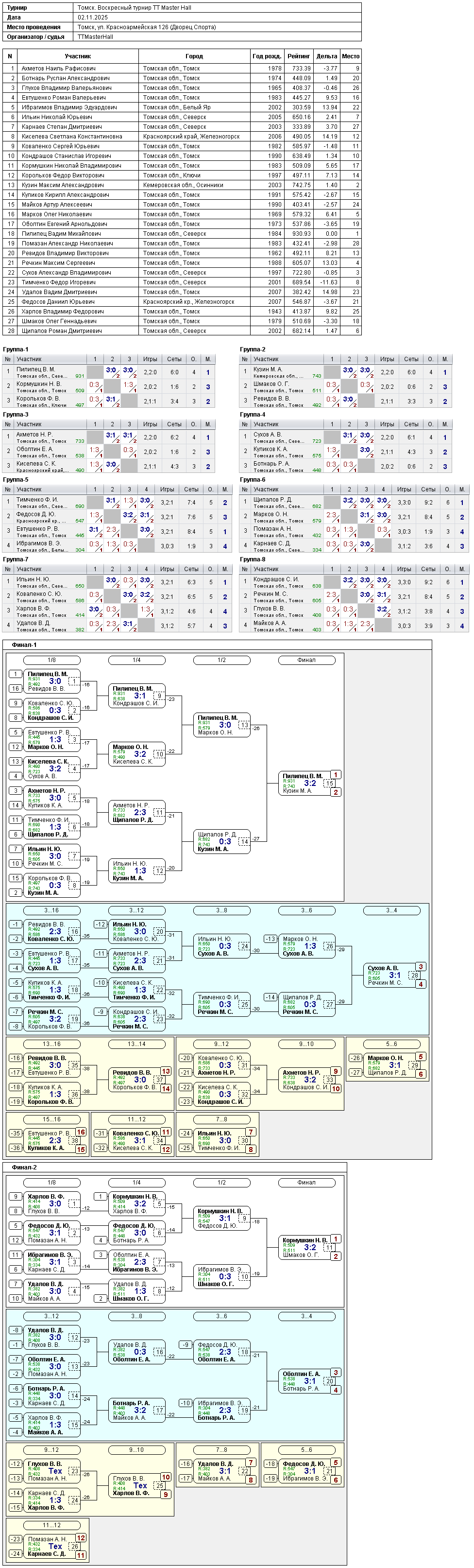Click the 'Финал-2' bracket heading
Screen dimensions: 474x1568
tap(24, 1167)
